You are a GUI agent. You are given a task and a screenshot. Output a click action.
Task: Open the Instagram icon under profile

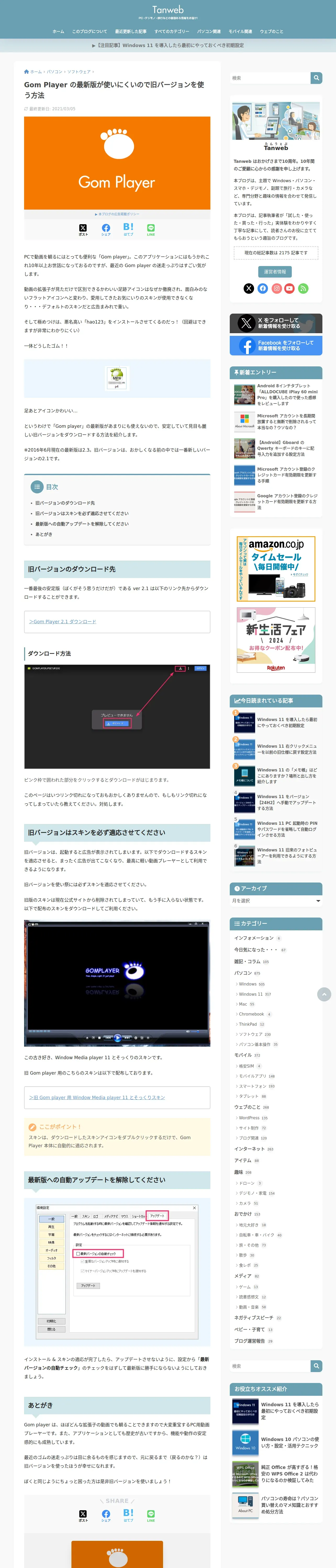click(276, 289)
